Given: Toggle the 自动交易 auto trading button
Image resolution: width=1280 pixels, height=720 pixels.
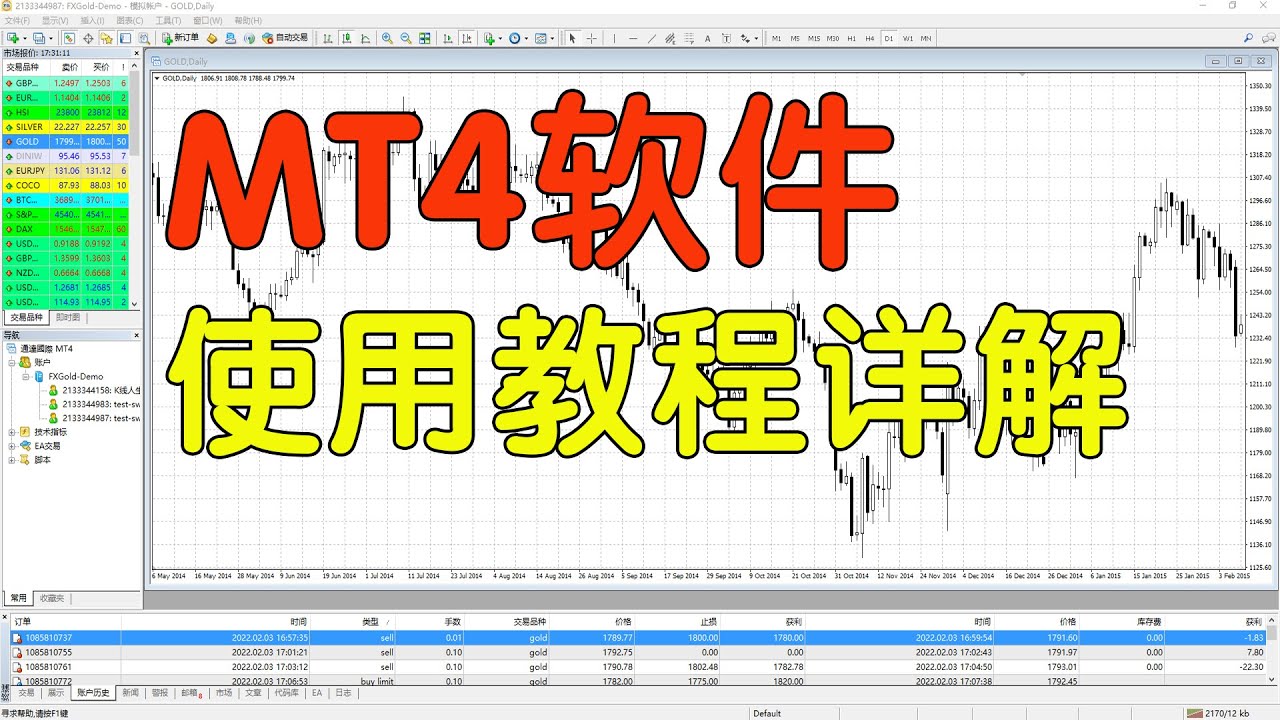Looking at the screenshot, I should click(285, 38).
